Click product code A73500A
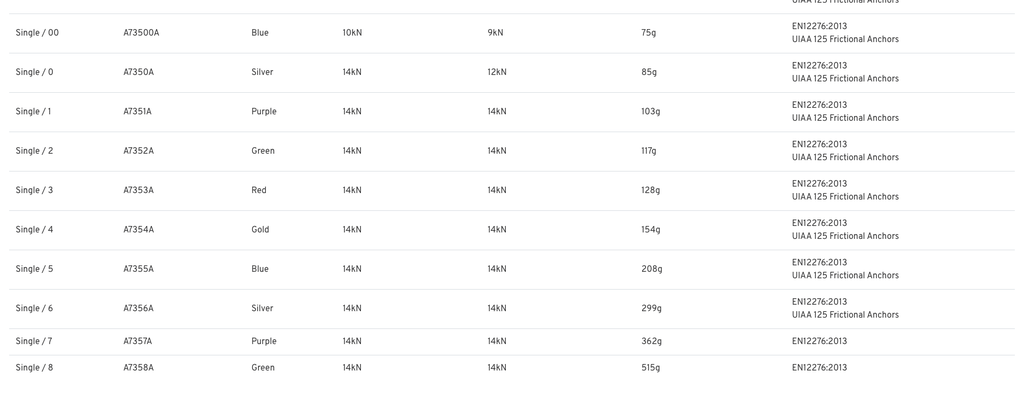 (x=141, y=33)
